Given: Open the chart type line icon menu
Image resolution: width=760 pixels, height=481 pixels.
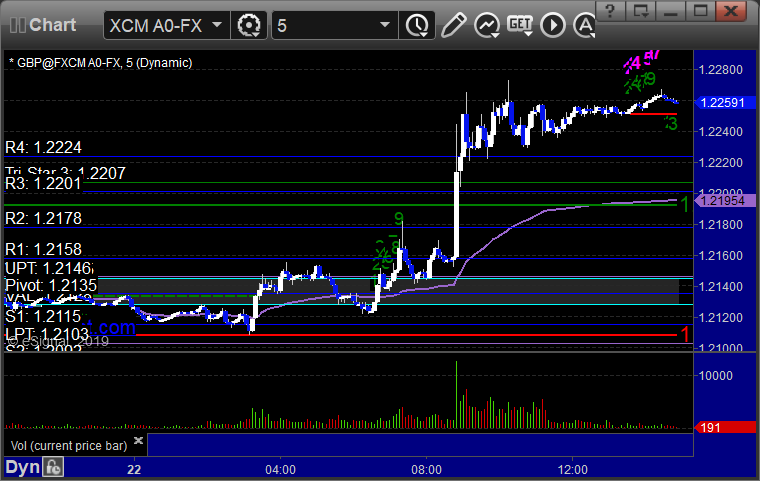Looking at the screenshot, I should [x=487, y=25].
